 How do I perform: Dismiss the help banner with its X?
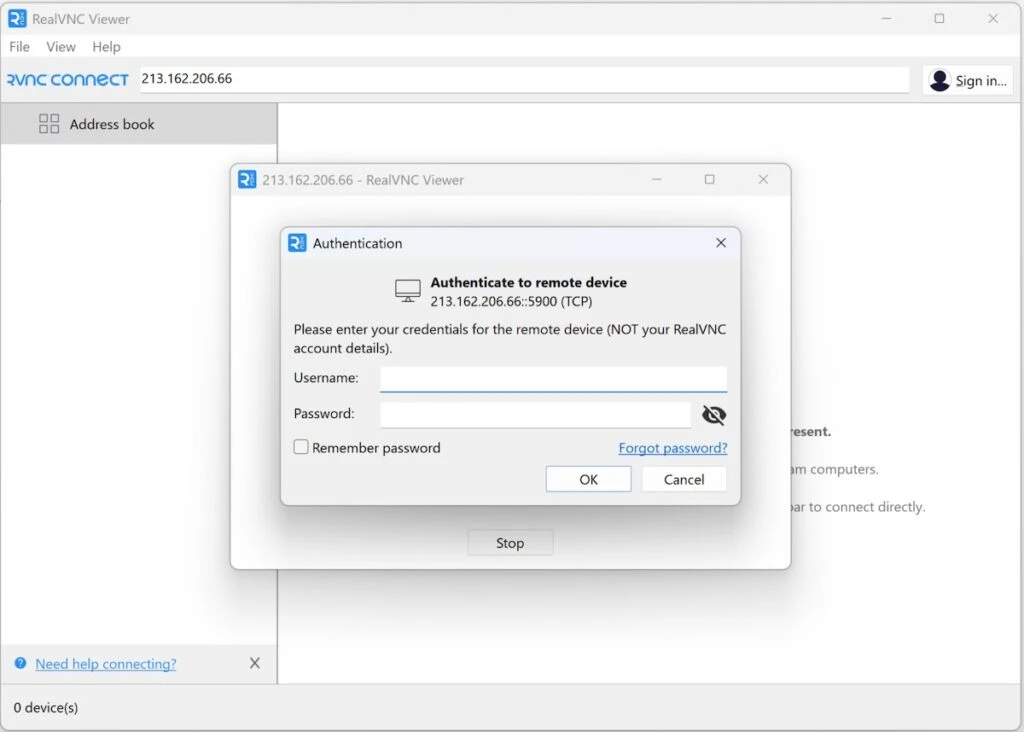click(x=255, y=663)
